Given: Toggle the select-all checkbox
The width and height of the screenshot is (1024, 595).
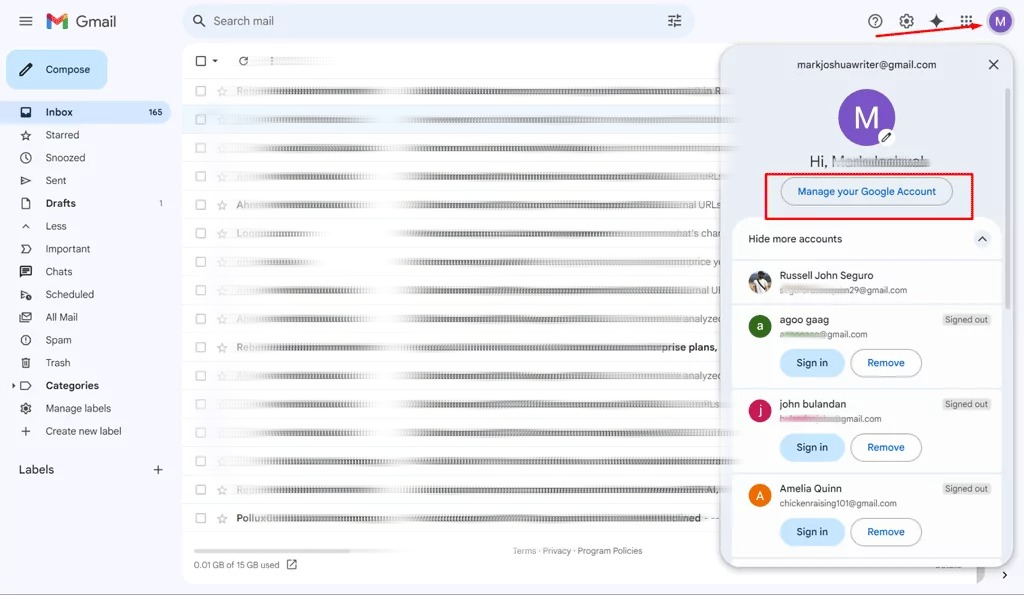Looking at the screenshot, I should point(200,61).
